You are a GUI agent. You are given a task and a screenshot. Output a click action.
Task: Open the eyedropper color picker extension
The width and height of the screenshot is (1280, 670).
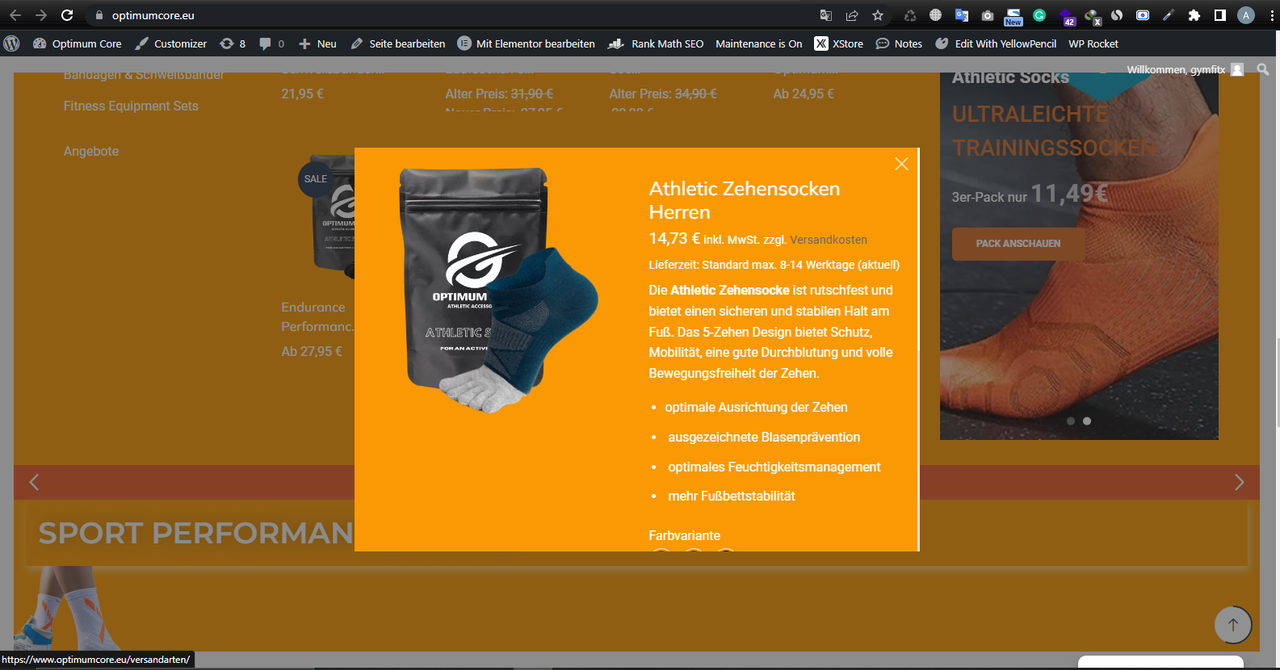1168,15
